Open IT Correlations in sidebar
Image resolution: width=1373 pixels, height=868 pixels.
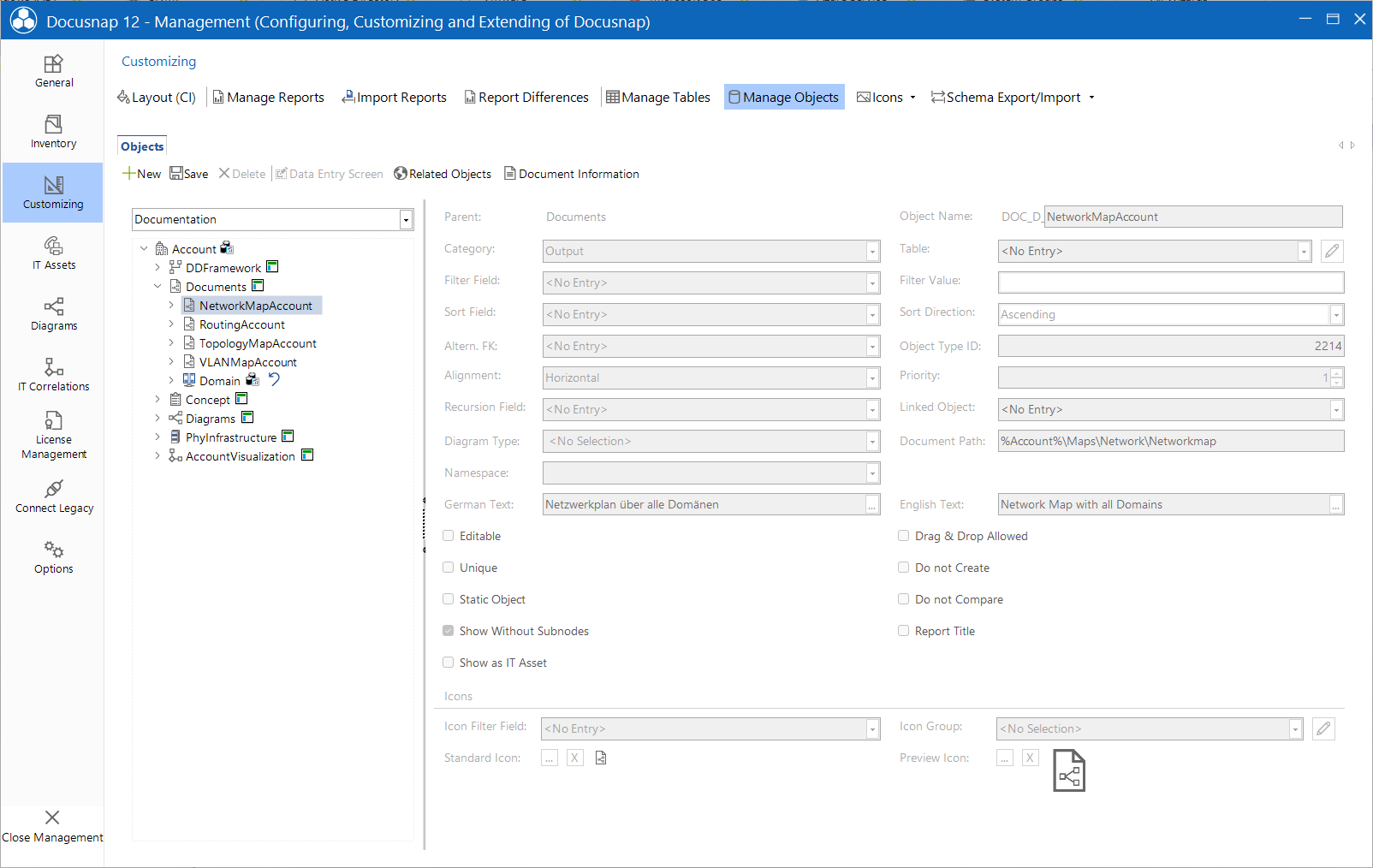(53, 376)
